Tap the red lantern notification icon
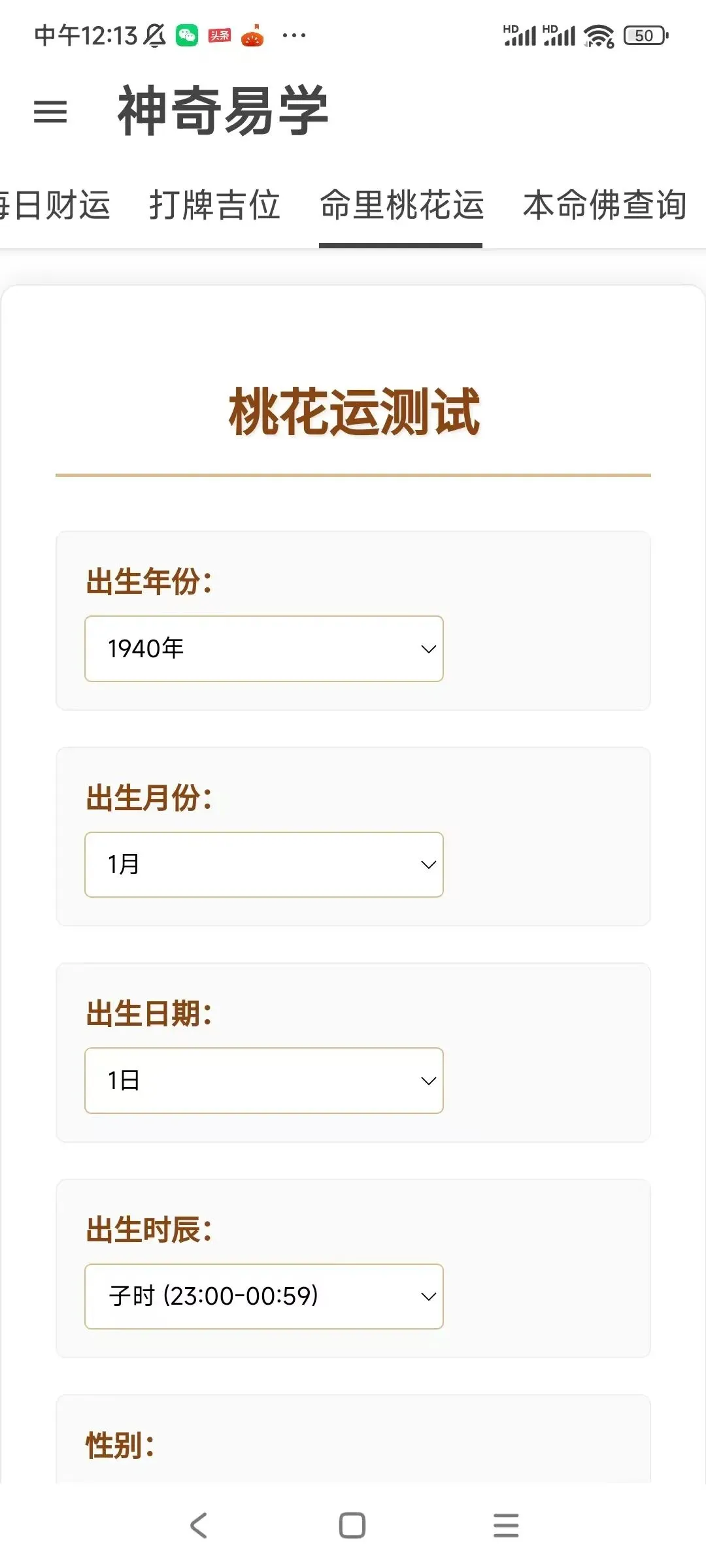Screen dimensions: 706x1568 coord(252,36)
